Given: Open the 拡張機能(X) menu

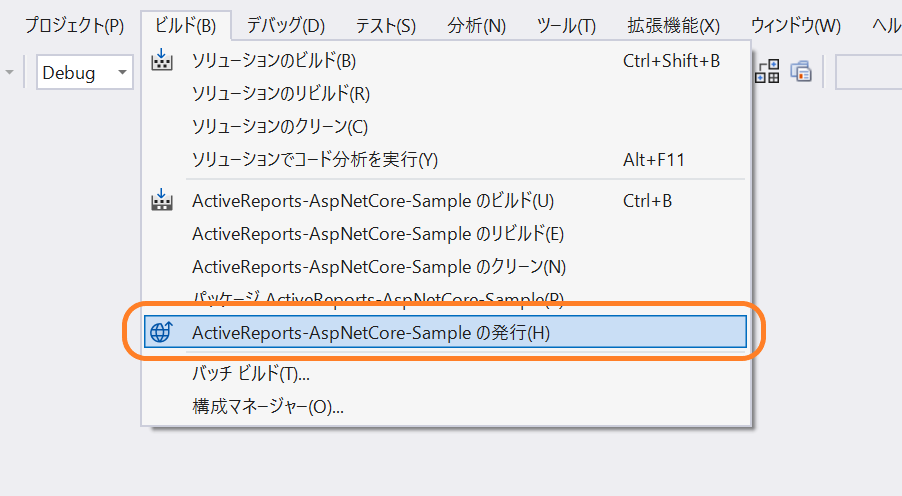Looking at the screenshot, I should 673,26.
